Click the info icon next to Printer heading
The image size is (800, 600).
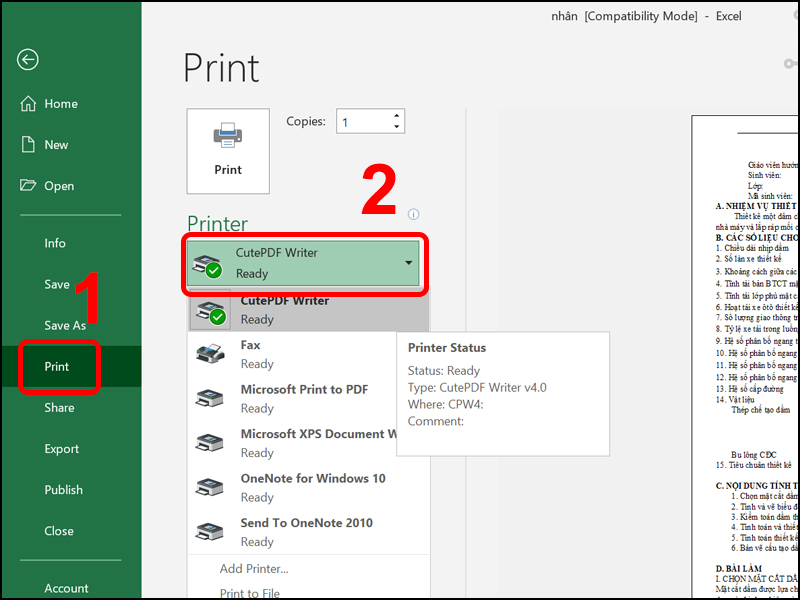point(412,214)
